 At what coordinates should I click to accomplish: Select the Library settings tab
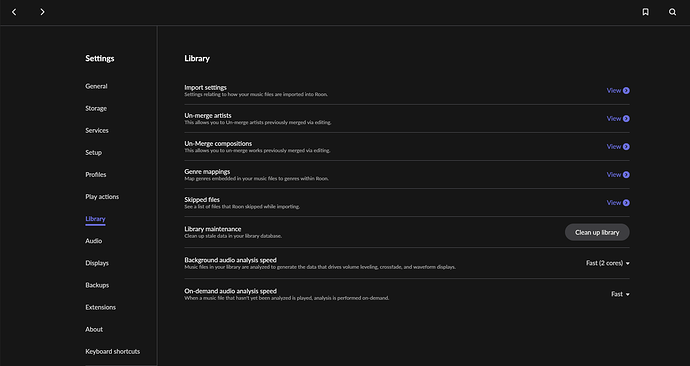(95, 219)
